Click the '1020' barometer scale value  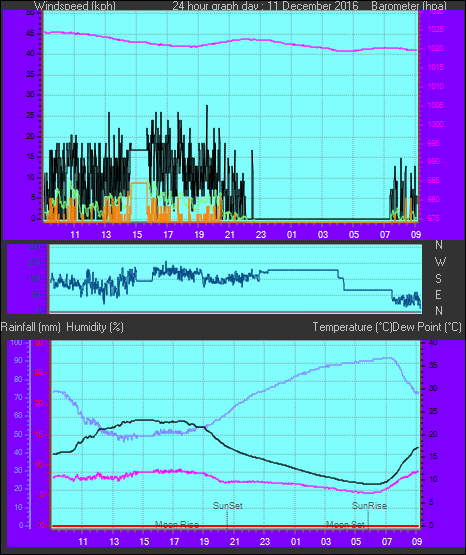436,48
